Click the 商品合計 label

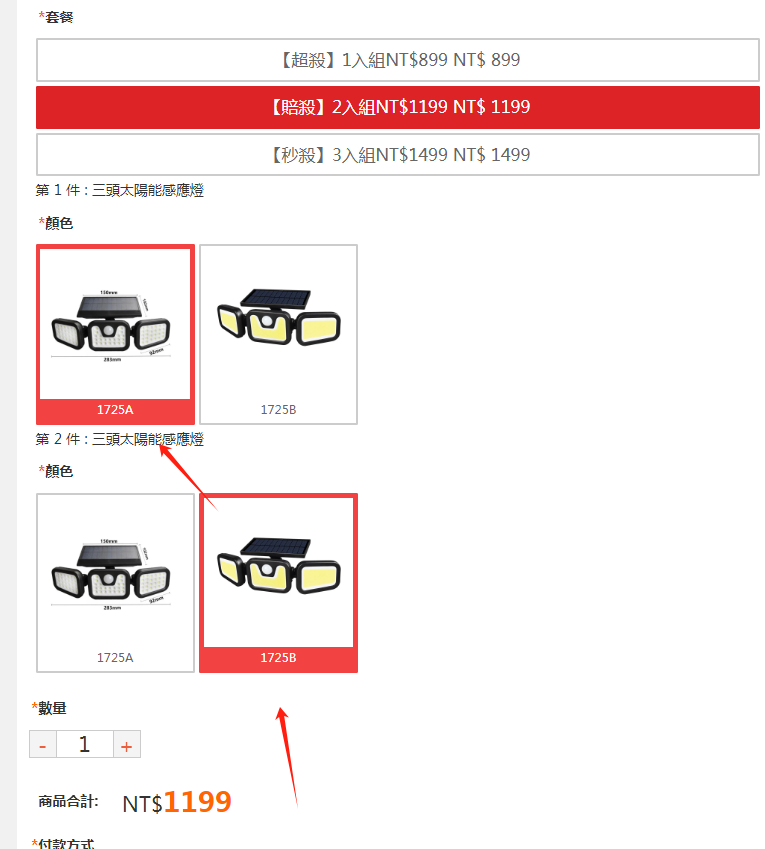click(69, 801)
